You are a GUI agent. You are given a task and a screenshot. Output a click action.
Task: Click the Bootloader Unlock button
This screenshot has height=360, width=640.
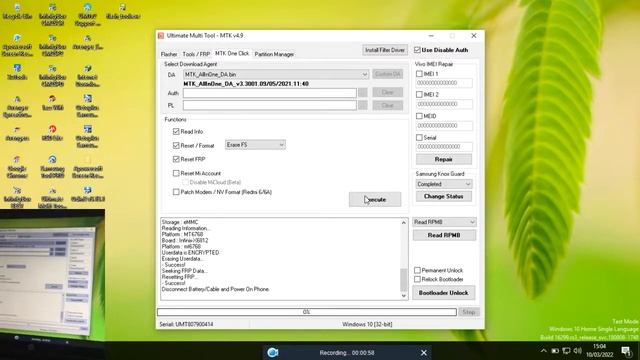444,293
